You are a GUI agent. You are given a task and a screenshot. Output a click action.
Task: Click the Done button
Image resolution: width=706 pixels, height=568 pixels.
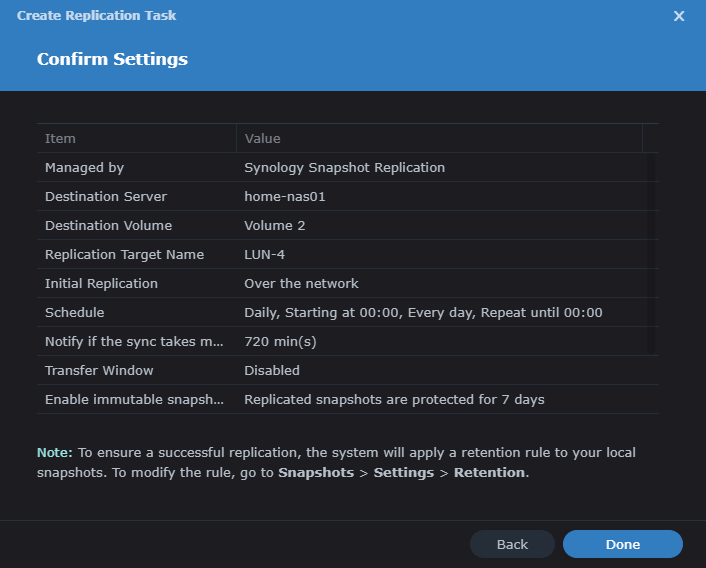click(622, 544)
